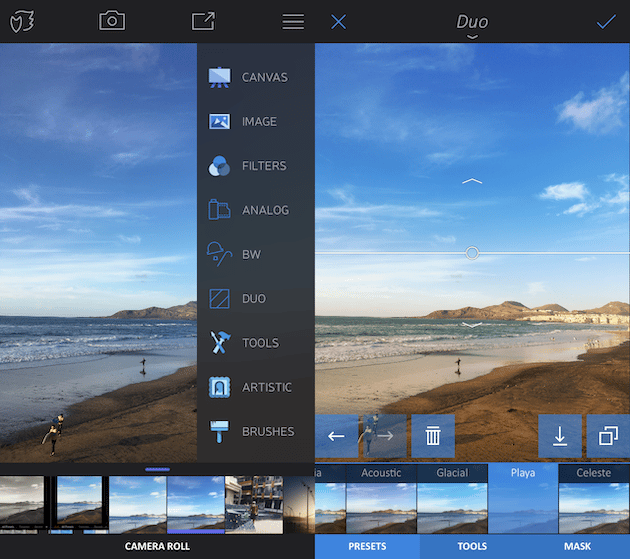Open the TOOLS menu entry

(260, 343)
